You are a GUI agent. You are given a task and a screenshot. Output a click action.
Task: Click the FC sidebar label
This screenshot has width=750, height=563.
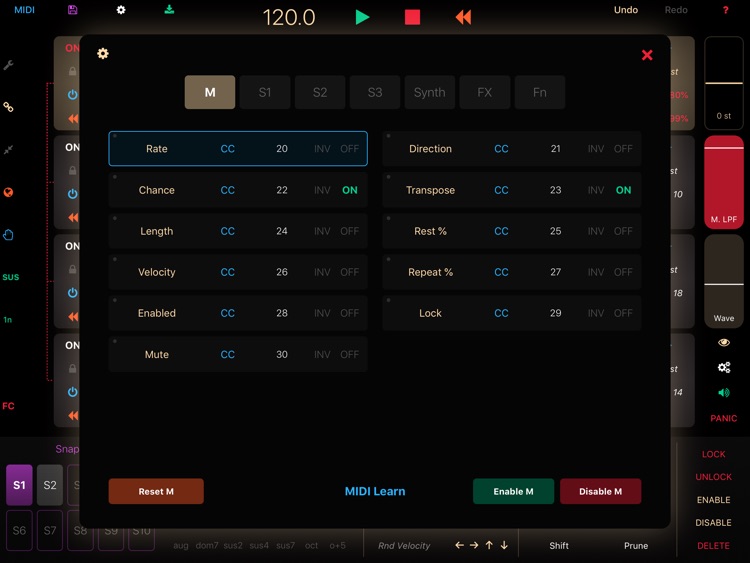8,406
